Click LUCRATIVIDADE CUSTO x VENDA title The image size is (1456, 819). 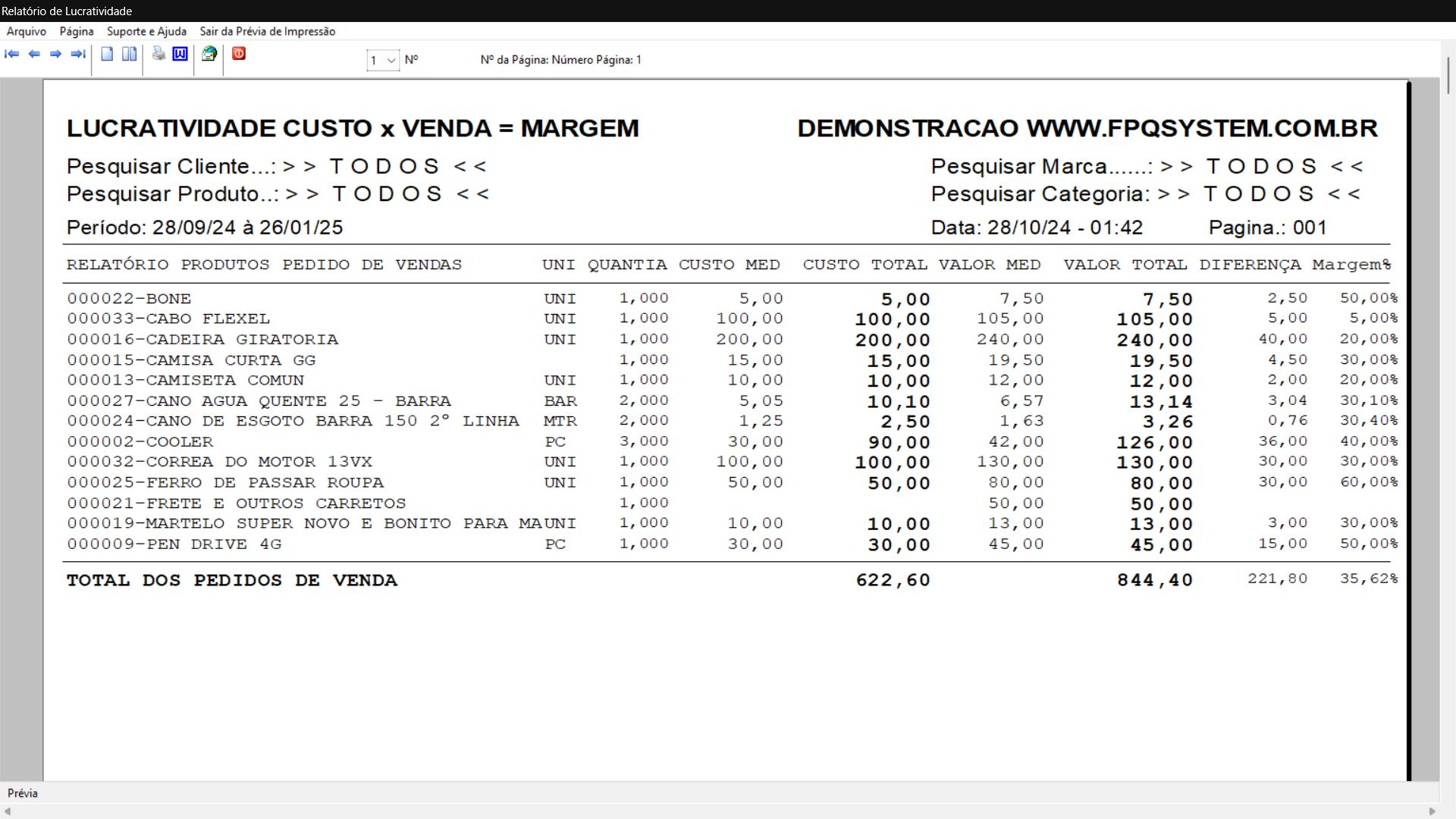coord(353,128)
